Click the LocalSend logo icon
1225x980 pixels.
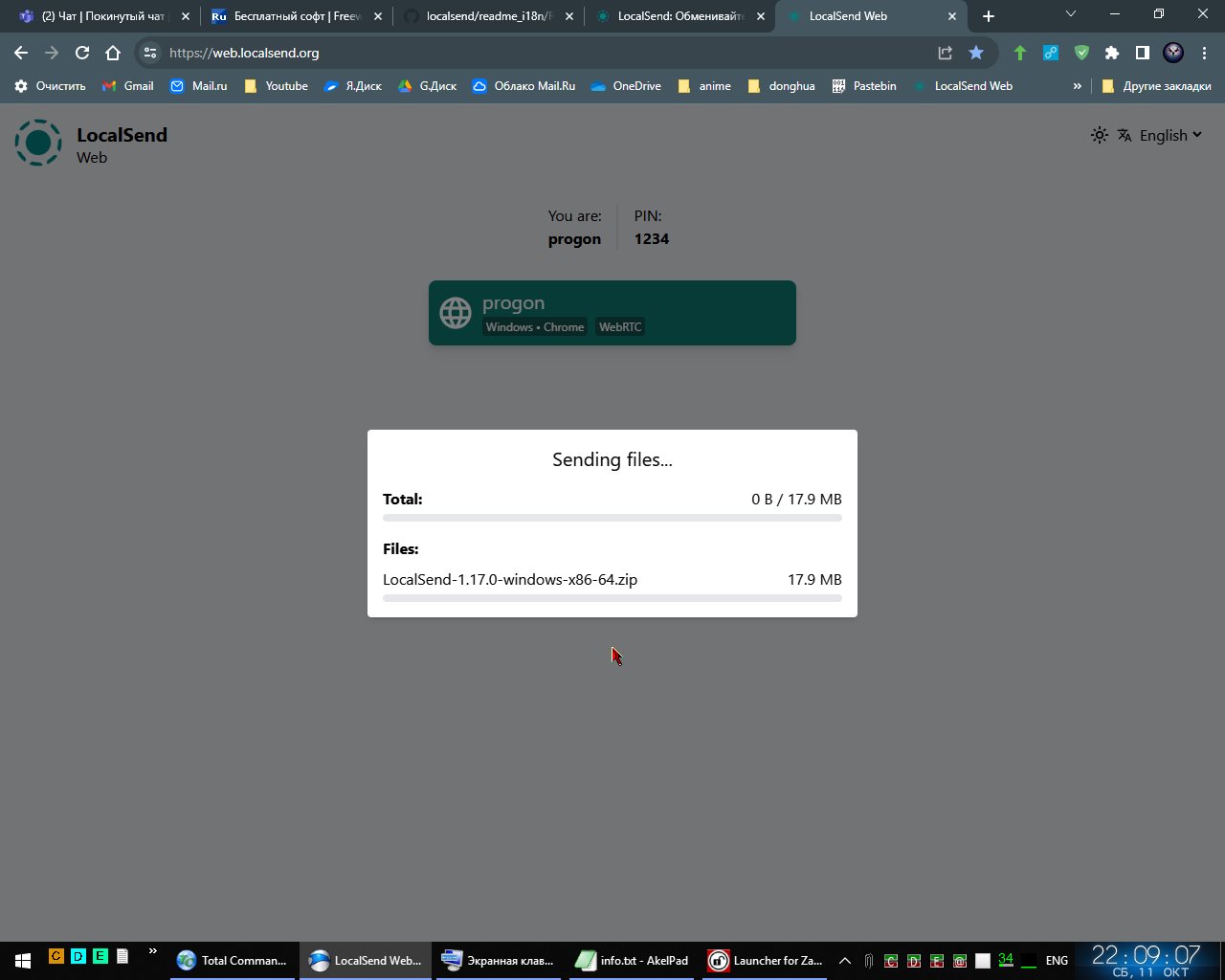(x=38, y=143)
